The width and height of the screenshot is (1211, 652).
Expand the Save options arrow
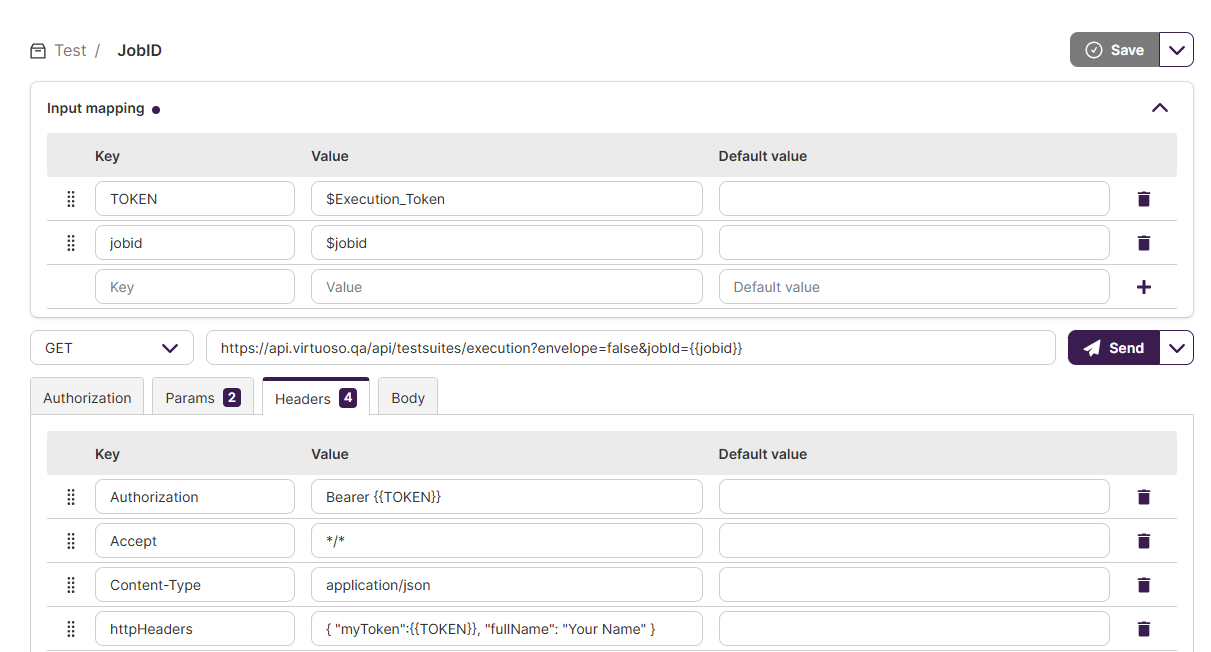click(x=1176, y=50)
